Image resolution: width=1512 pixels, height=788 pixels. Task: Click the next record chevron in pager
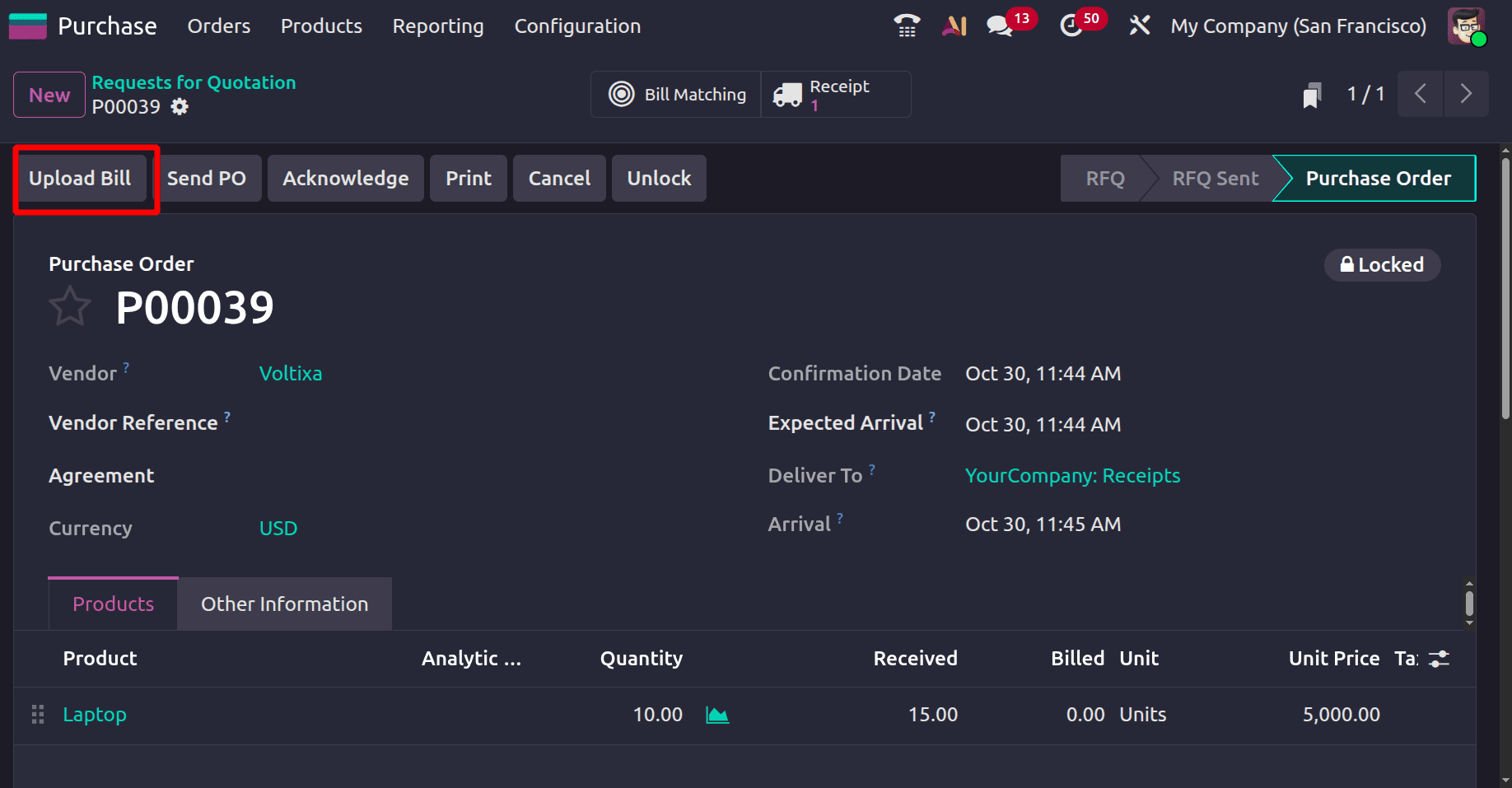tap(1467, 94)
